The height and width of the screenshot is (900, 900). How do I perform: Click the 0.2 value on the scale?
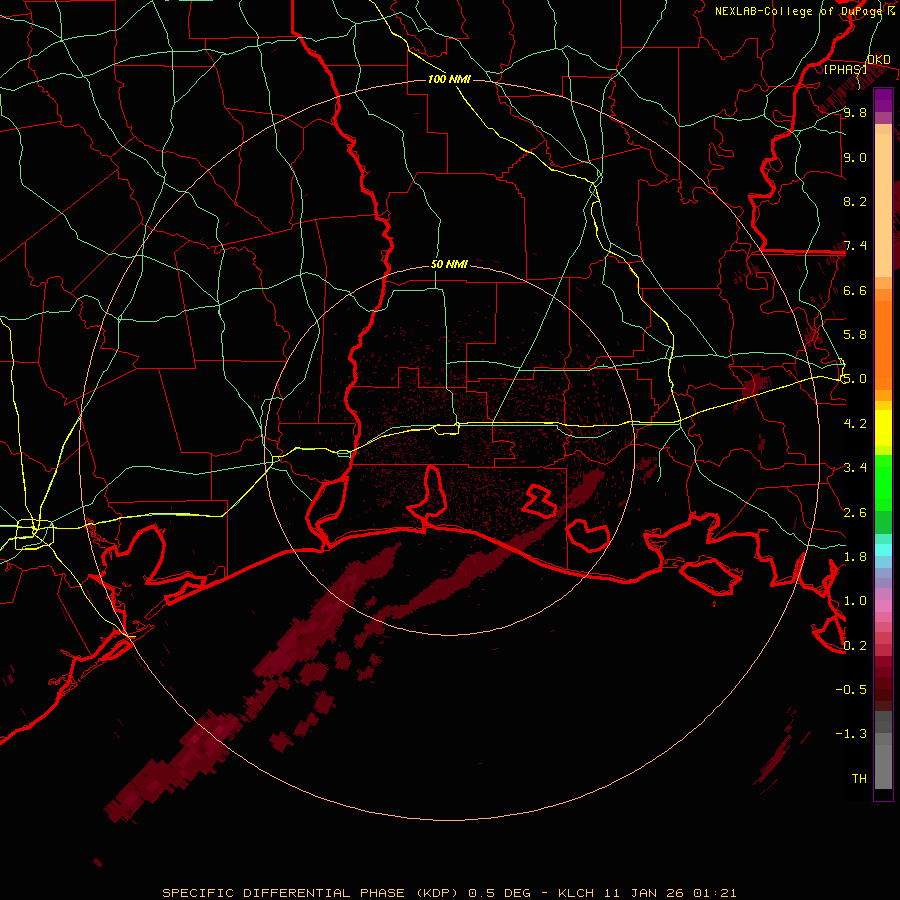(x=855, y=645)
